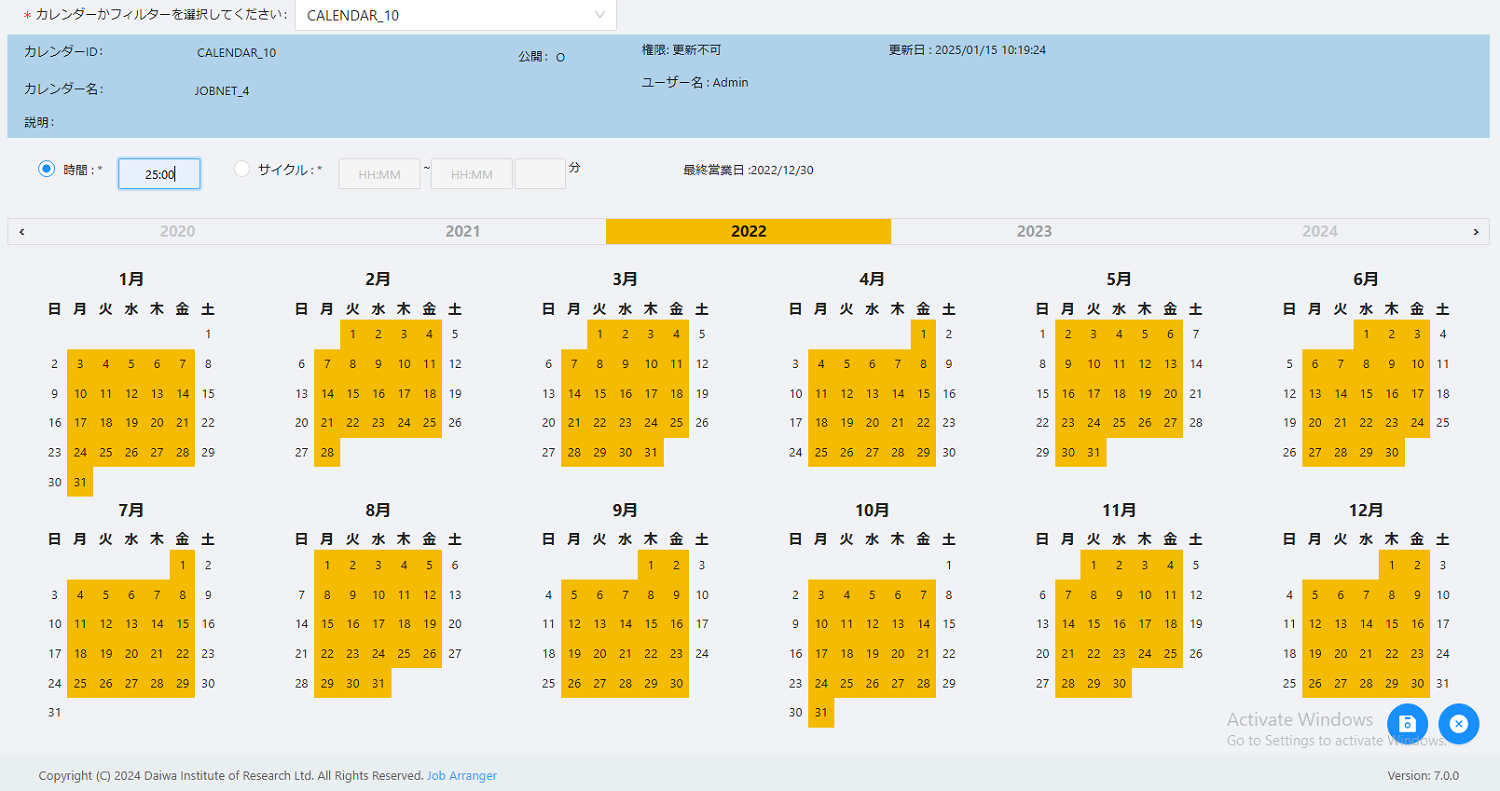
Task: Click the blue save calendar icon
Action: 1407,724
